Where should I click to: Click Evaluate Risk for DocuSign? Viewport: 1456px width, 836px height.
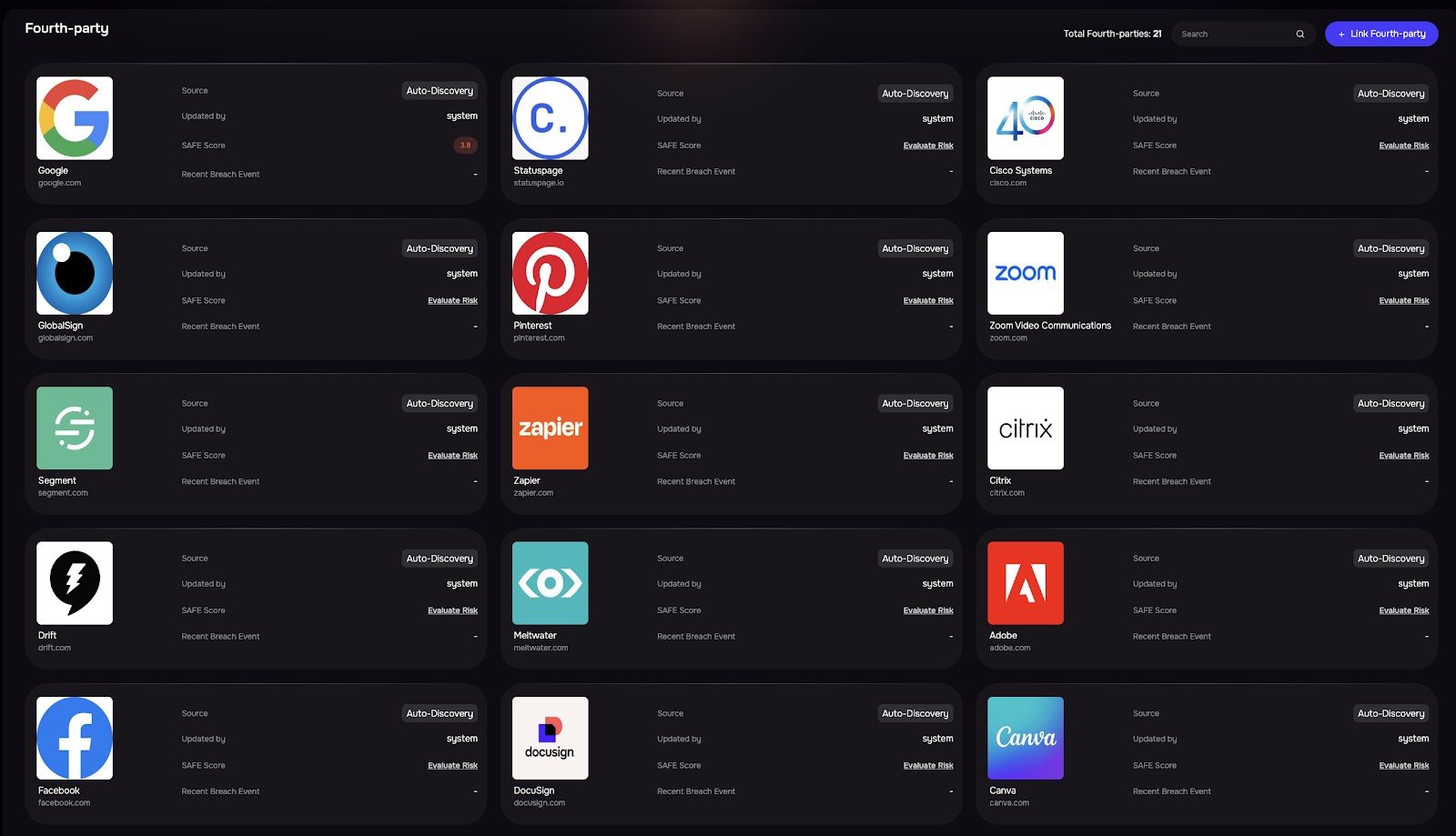pyautogui.click(x=928, y=766)
